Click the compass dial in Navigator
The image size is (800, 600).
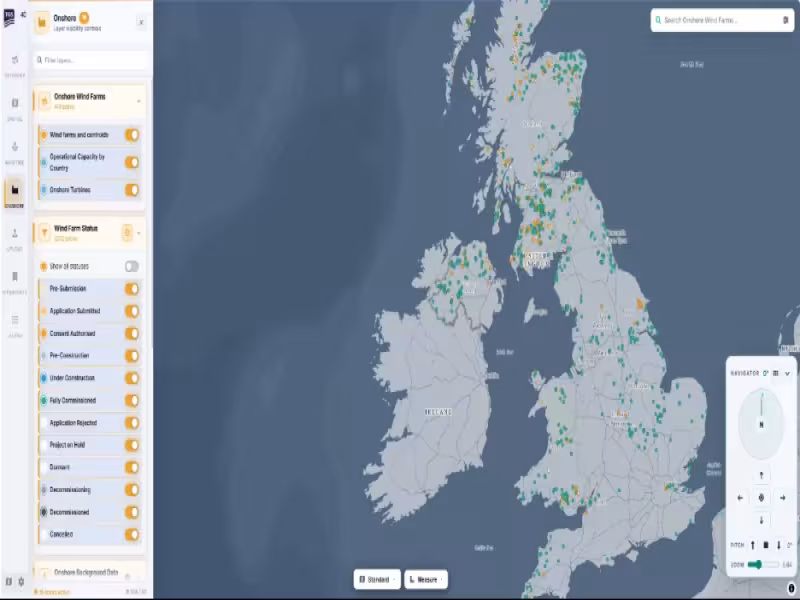click(x=761, y=423)
